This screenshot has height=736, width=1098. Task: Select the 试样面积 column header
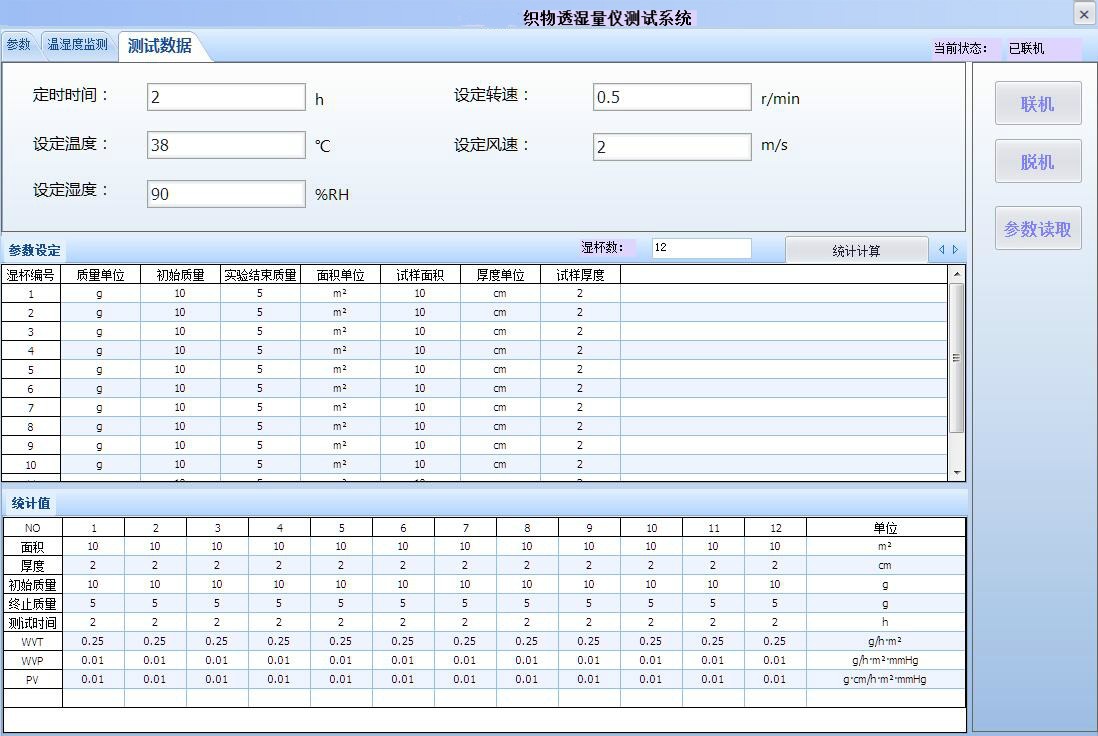pos(422,274)
